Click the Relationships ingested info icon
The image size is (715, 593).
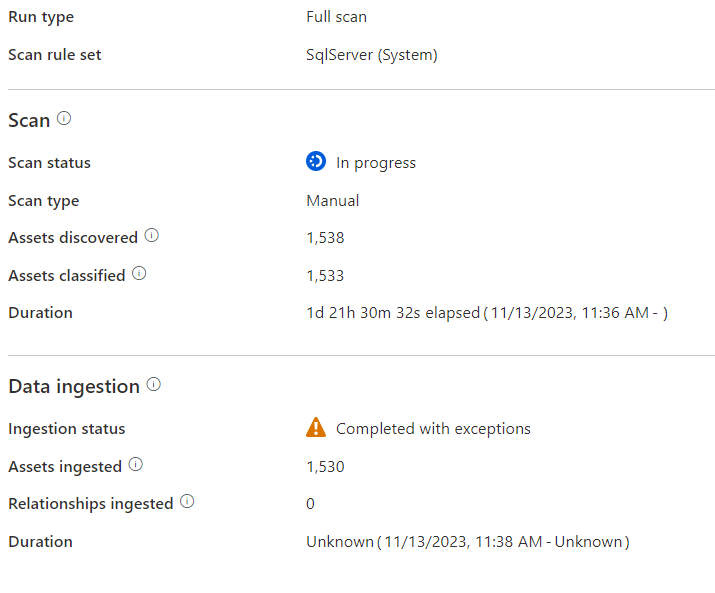[187, 502]
